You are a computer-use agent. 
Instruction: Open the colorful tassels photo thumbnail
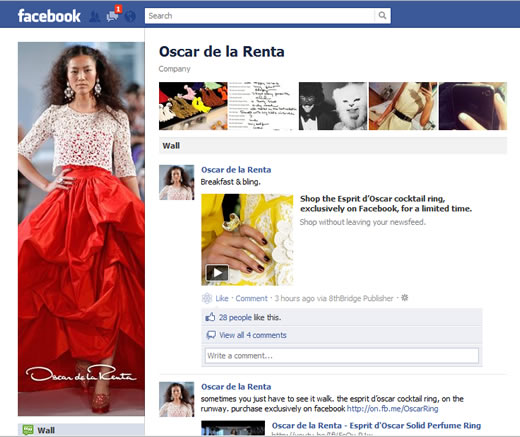193,106
